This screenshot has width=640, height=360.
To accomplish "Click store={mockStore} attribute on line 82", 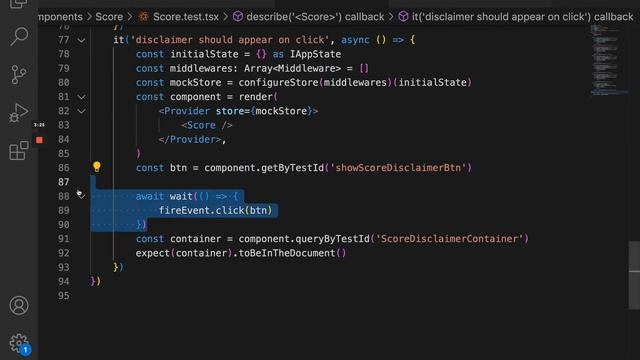I will tap(264, 111).
